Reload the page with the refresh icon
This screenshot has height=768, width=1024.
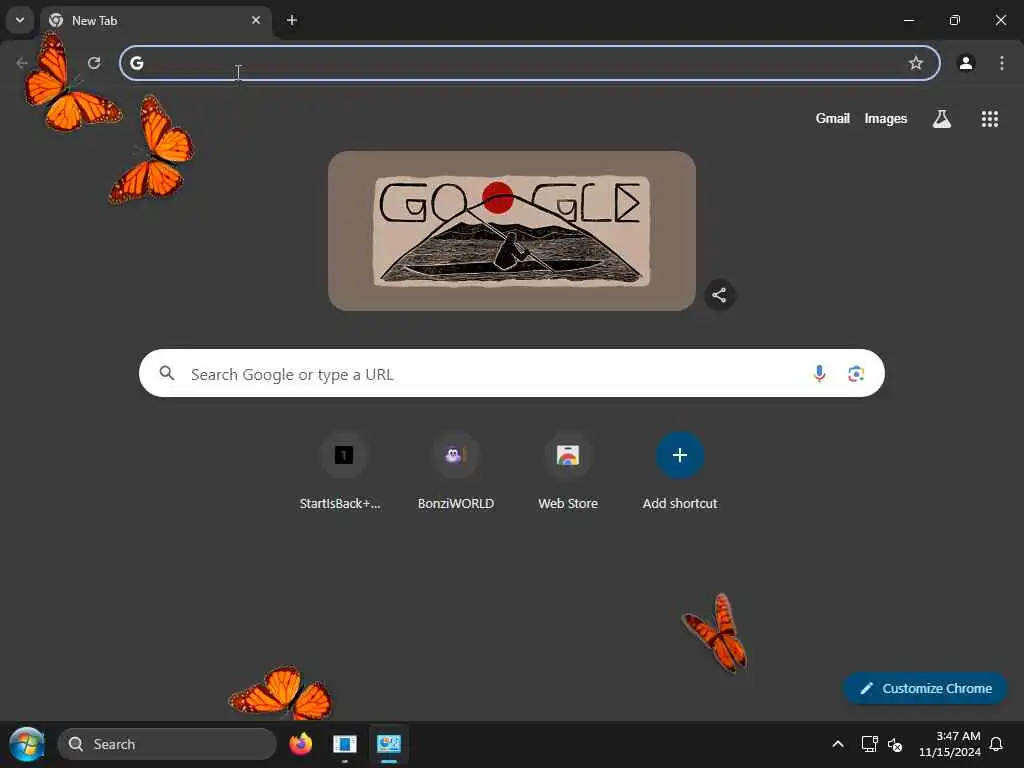pyautogui.click(x=94, y=63)
